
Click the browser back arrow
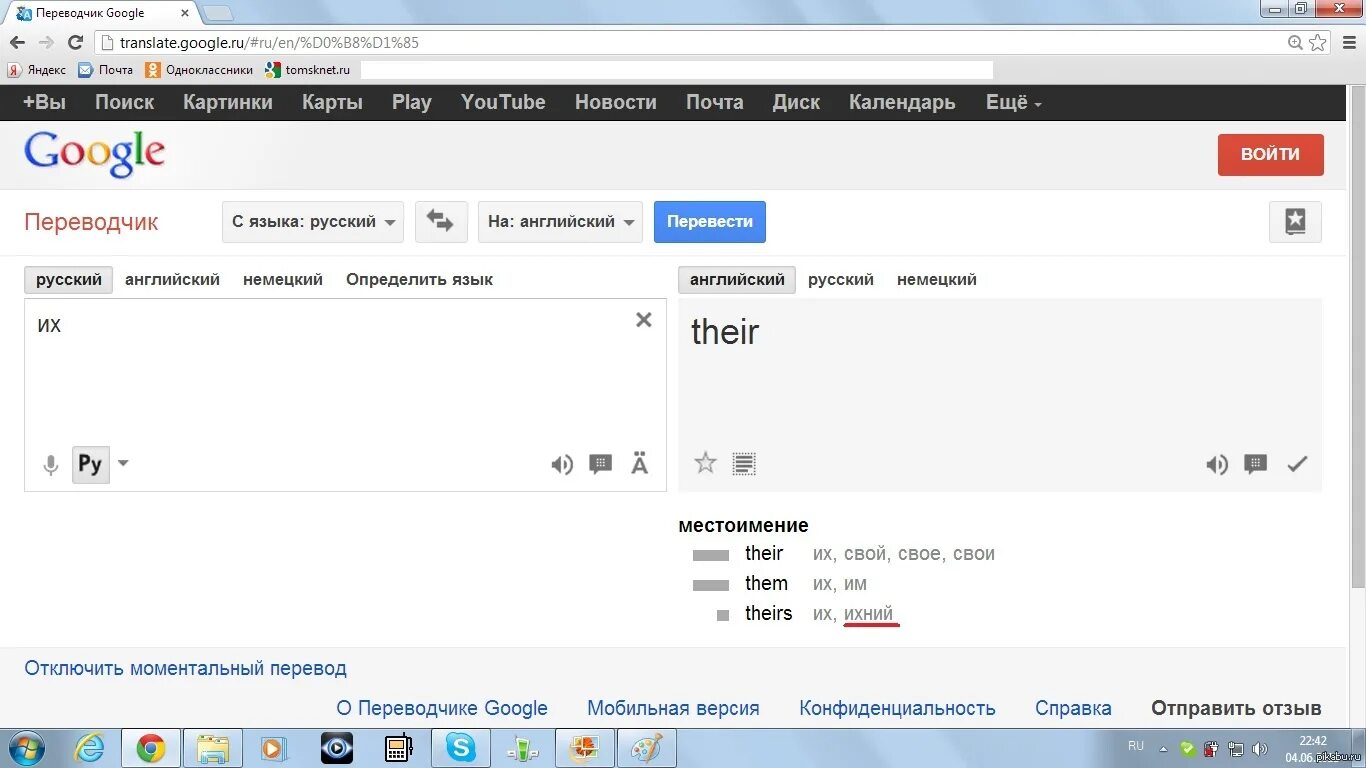tap(17, 42)
